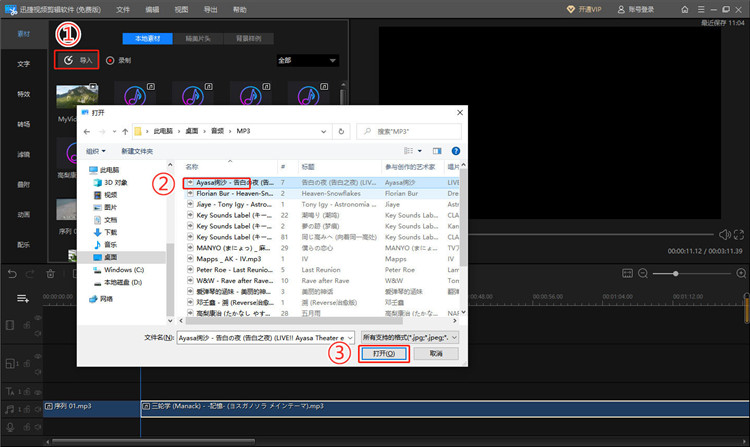750x447 pixels.
Task: Click the preview playback progress bar
Action: [x=591, y=234]
